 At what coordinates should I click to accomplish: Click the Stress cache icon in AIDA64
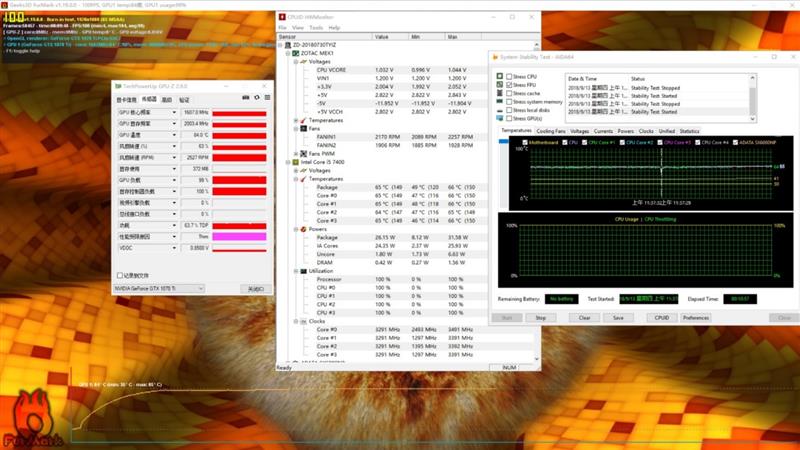(x=499, y=93)
